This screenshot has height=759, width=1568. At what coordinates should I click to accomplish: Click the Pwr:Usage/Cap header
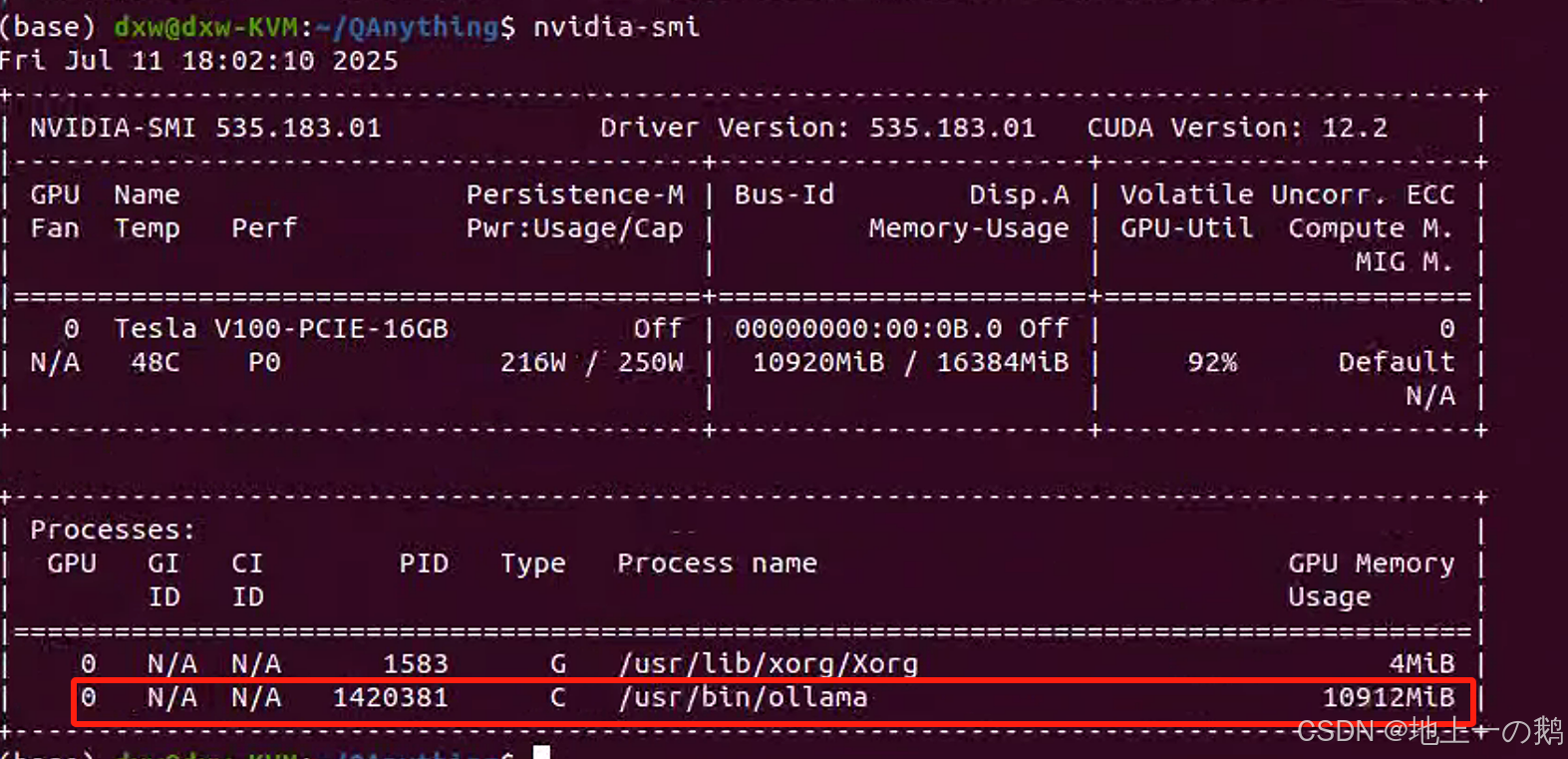[x=575, y=228]
